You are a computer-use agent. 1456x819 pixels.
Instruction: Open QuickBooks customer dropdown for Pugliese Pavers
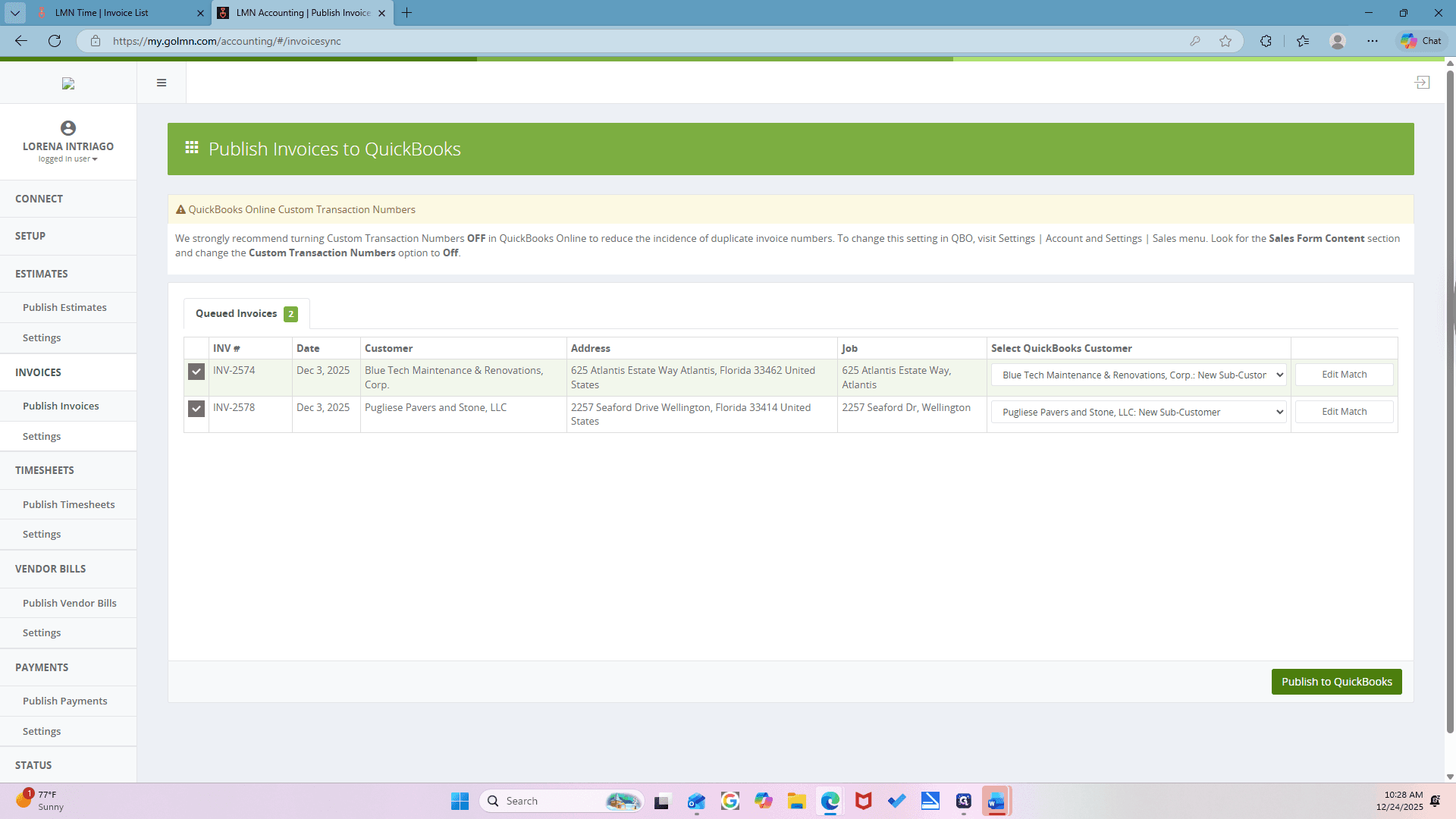pos(1138,412)
